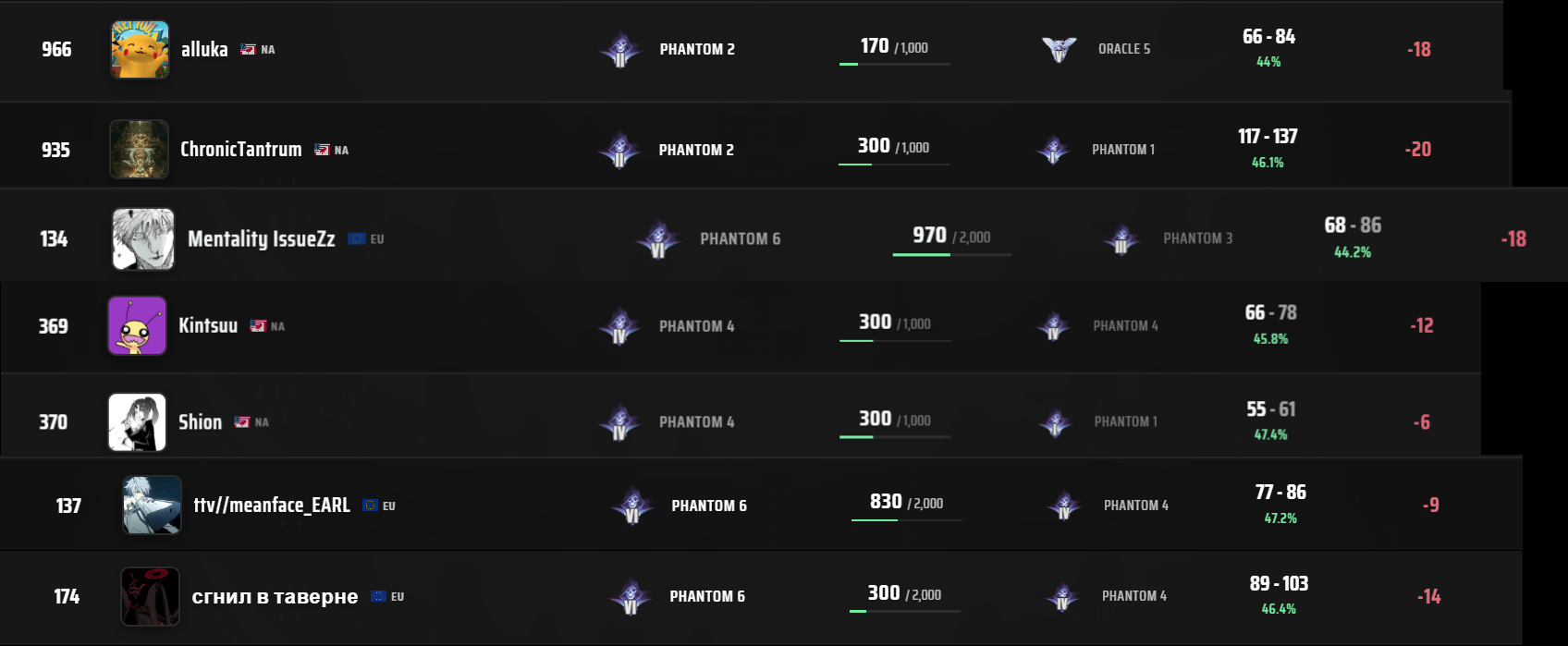Click Kintsuu's Phantom 4 current rank emblem

[619, 326]
